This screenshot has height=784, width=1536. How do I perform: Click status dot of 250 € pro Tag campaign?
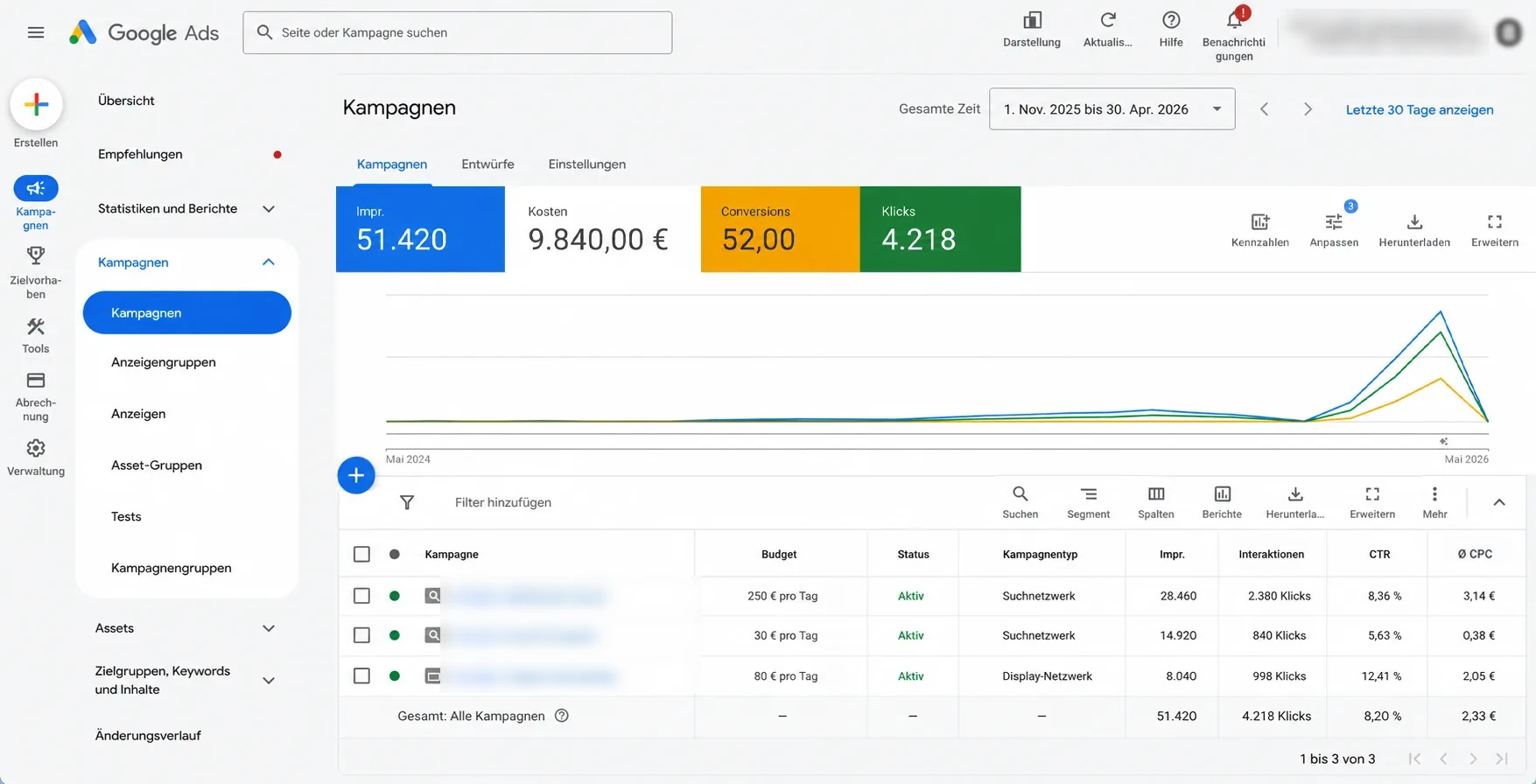point(395,596)
